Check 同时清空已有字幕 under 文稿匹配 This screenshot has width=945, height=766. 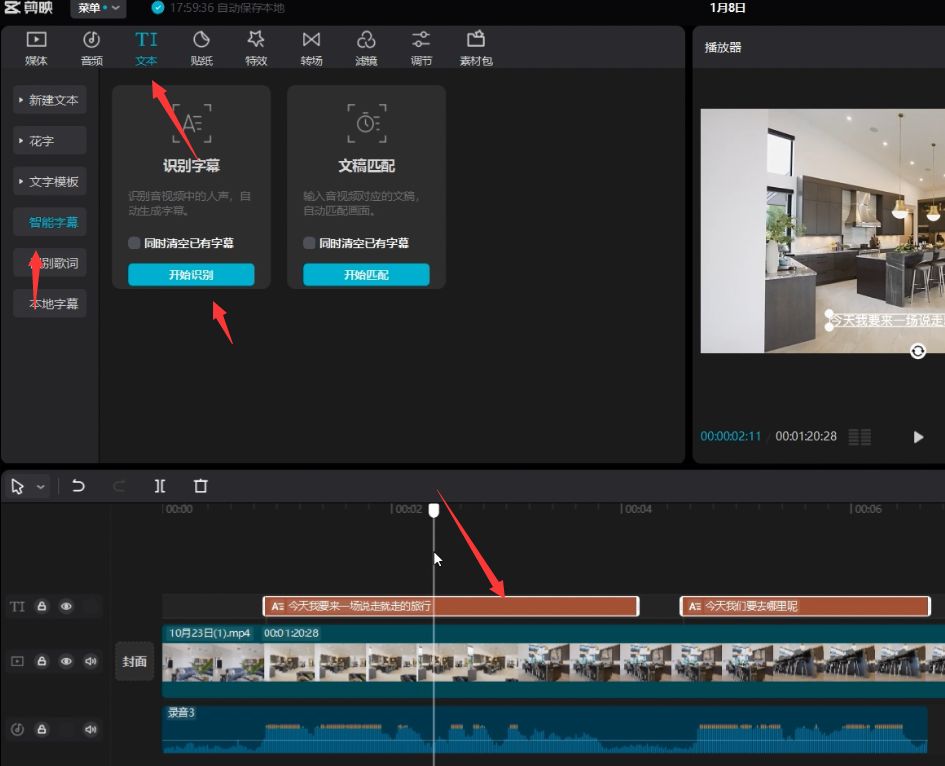310,243
